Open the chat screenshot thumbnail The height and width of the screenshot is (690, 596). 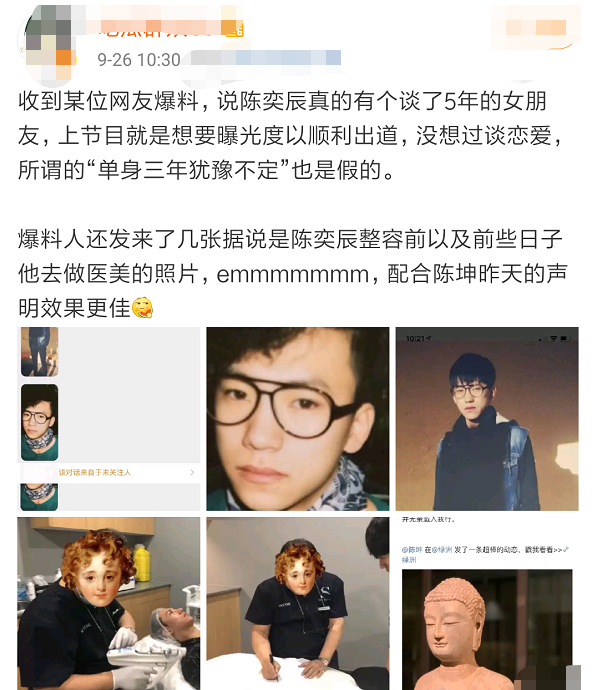tap(109, 418)
